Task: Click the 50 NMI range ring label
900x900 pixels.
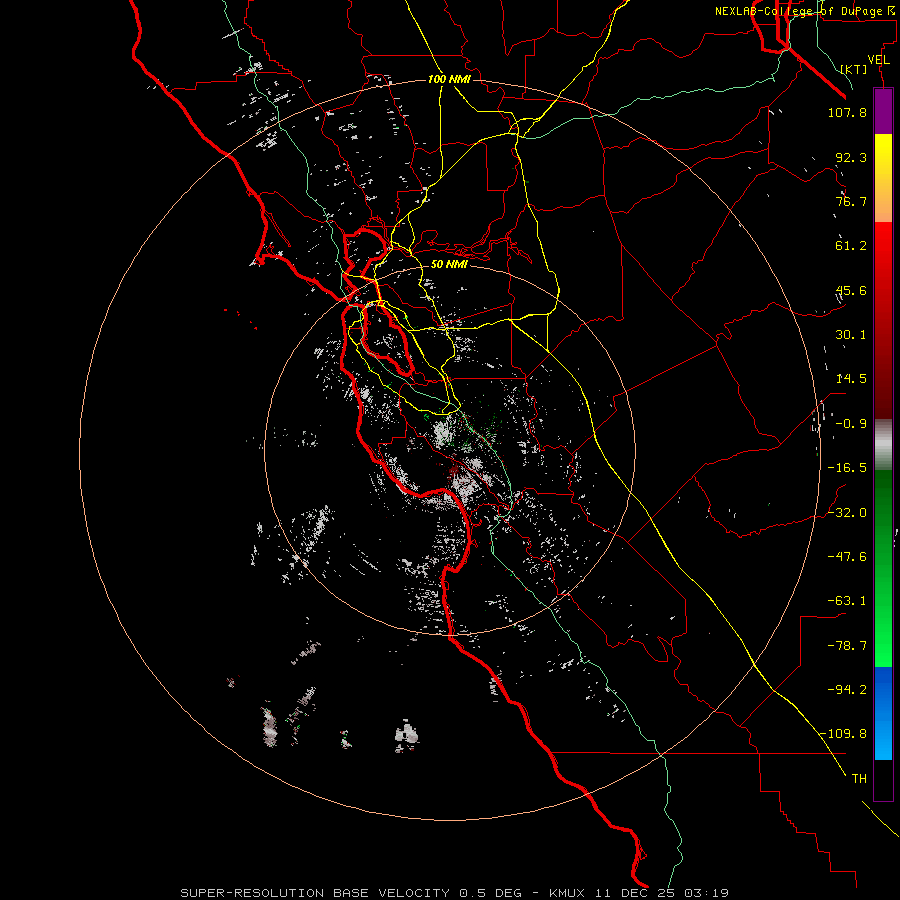Action: (x=449, y=265)
